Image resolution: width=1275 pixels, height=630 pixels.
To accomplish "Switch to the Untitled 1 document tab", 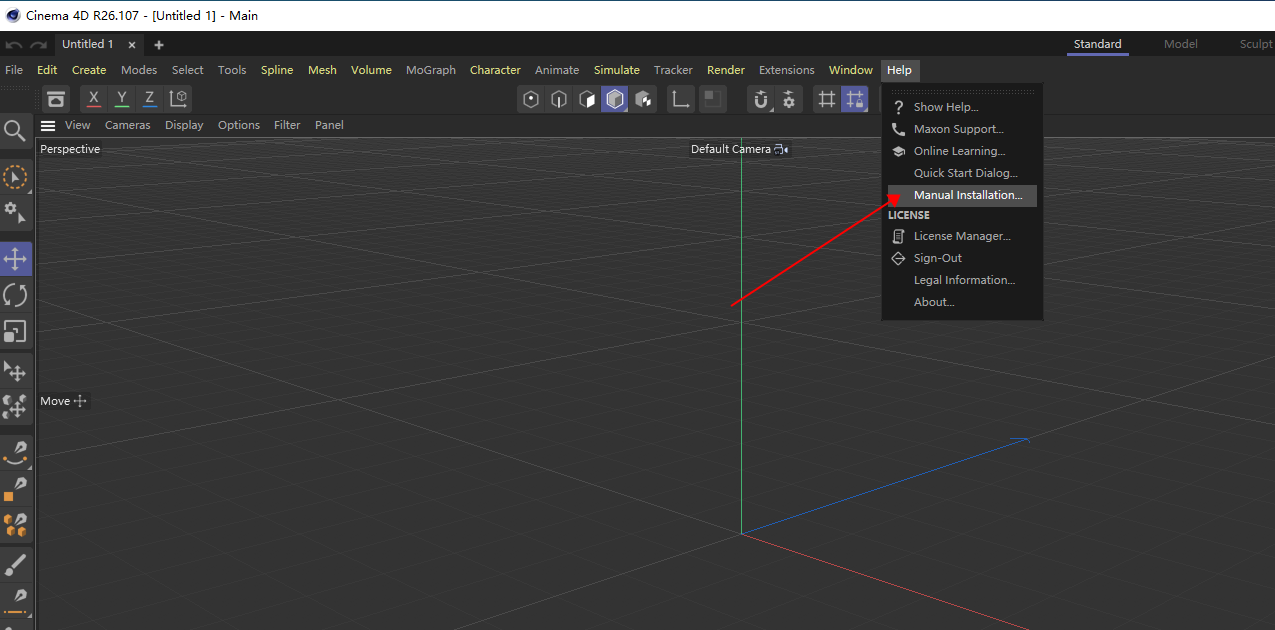I will coord(90,44).
